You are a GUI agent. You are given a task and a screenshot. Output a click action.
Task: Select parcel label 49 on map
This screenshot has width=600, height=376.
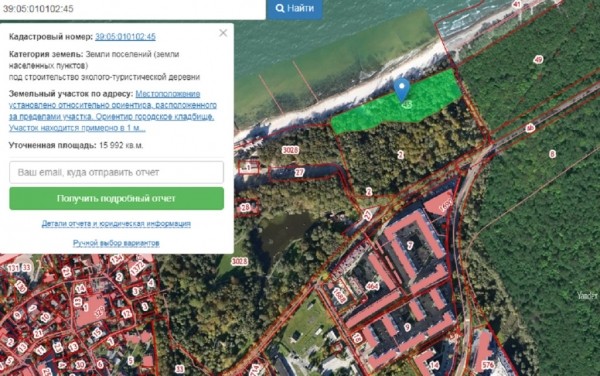coord(538,59)
